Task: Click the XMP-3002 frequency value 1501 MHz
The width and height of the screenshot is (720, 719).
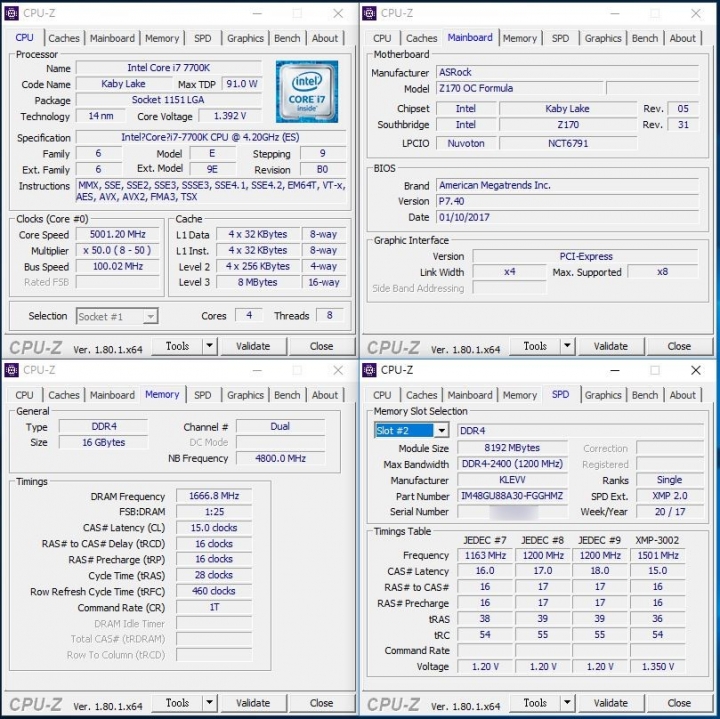Action: click(x=658, y=556)
